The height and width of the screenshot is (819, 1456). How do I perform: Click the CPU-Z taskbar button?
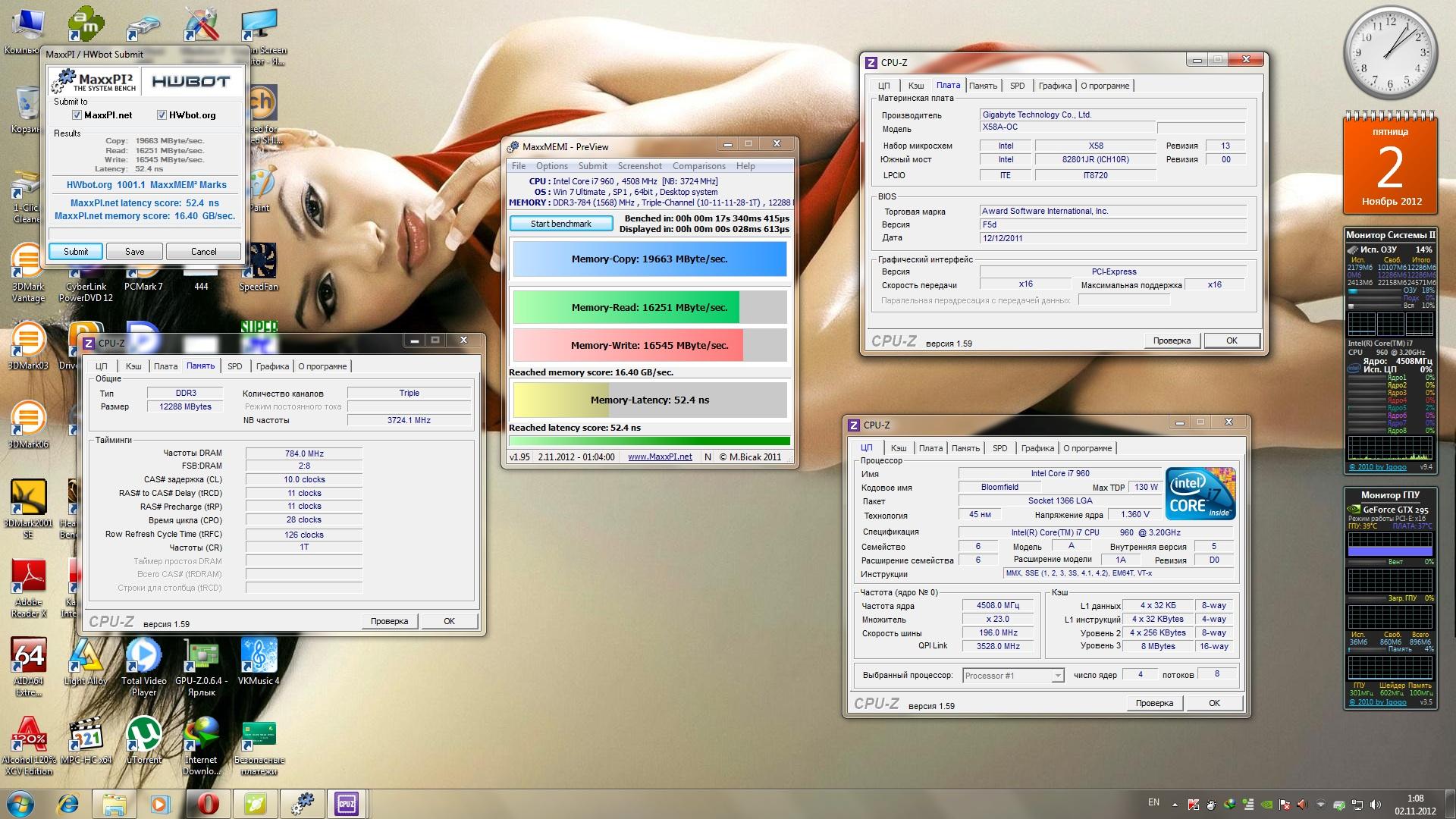[347, 804]
